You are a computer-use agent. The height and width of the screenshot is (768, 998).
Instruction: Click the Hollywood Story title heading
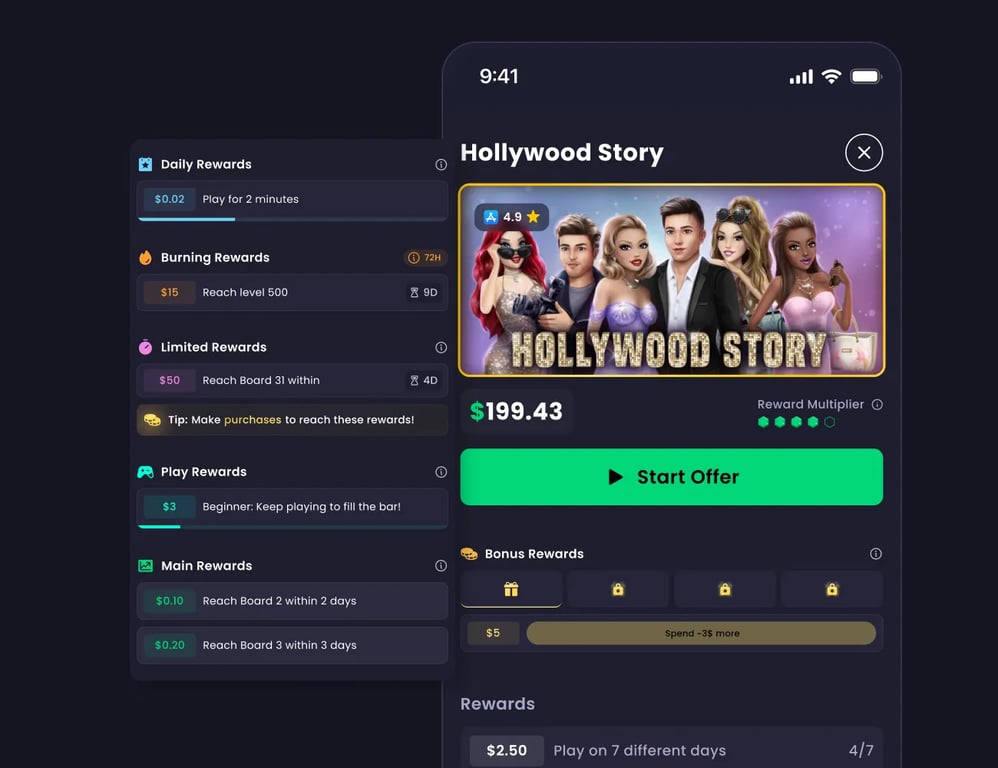tap(562, 153)
